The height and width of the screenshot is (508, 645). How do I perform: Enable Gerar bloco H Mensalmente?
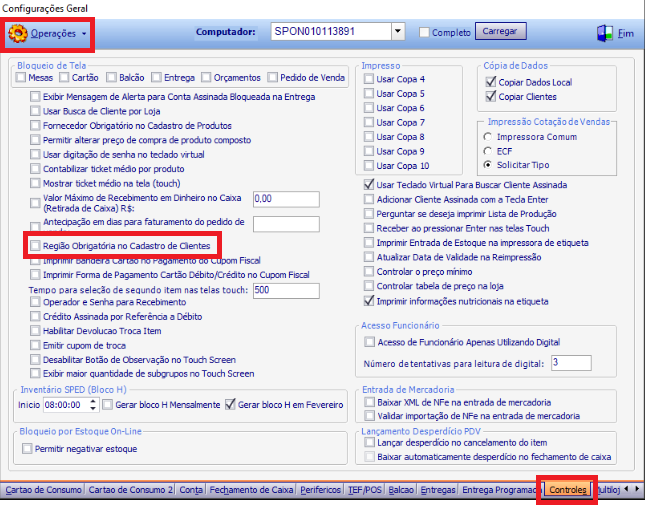108,405
